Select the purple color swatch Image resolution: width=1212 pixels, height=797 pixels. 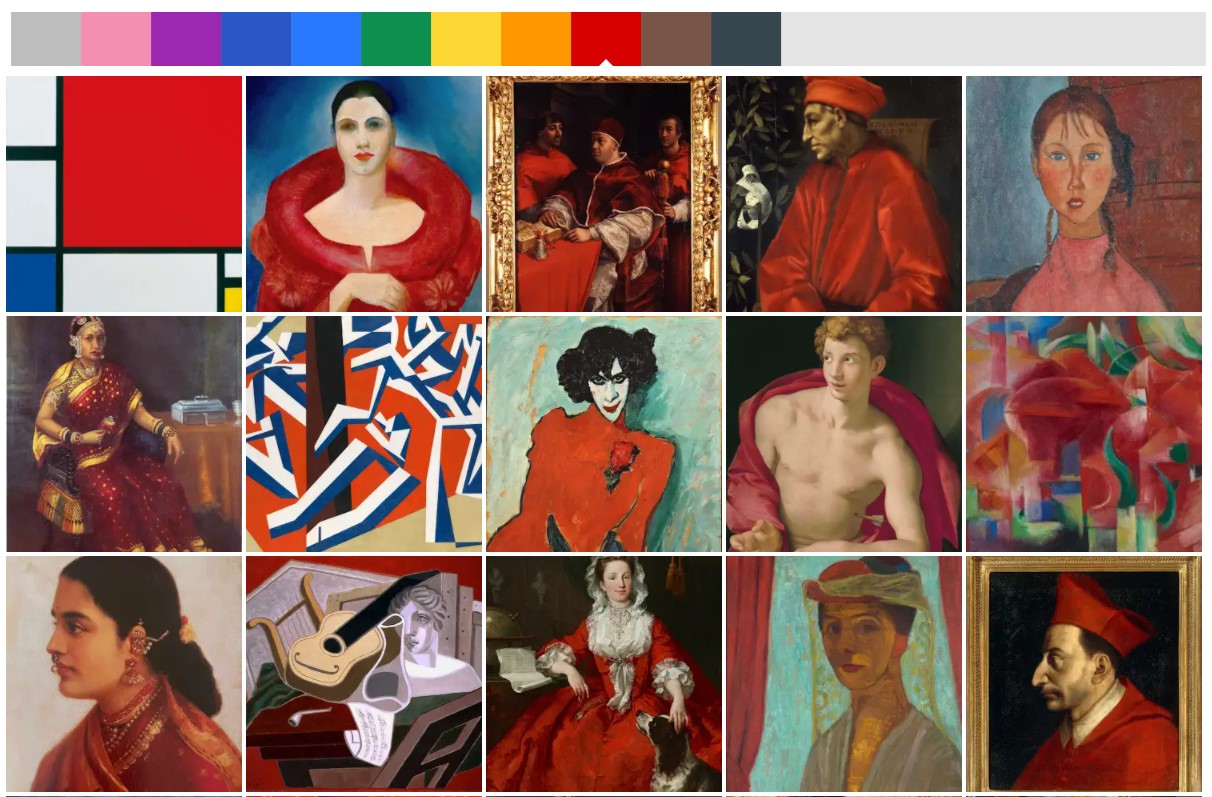click(186, 39)
